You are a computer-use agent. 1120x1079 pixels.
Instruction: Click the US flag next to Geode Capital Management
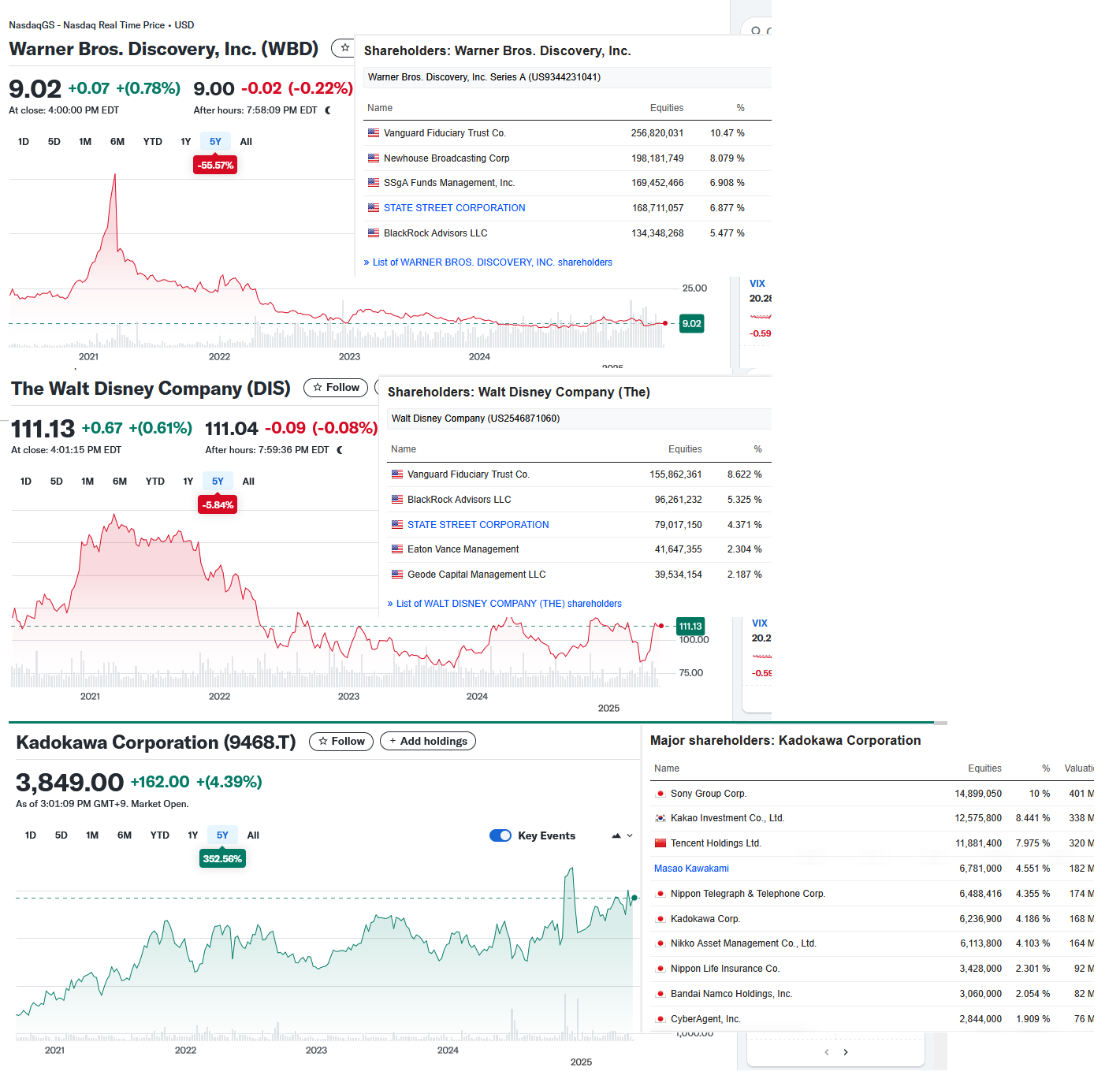click(x=397, y=575)
